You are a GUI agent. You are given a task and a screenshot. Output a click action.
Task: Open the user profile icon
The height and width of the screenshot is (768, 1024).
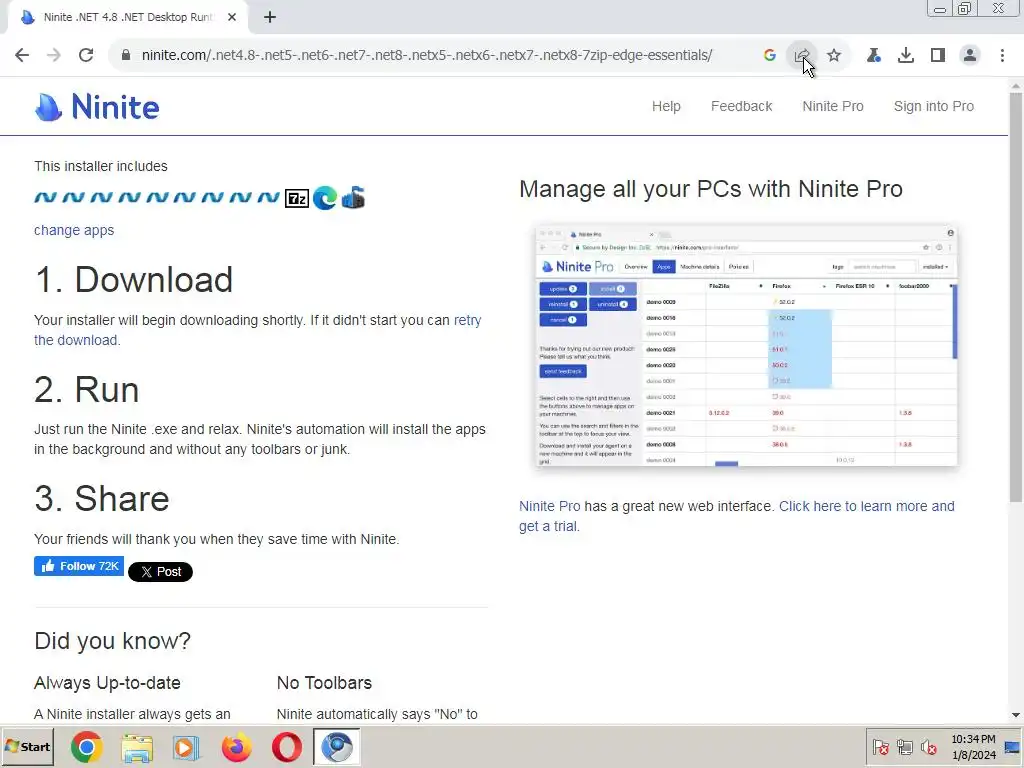[970, 55]
